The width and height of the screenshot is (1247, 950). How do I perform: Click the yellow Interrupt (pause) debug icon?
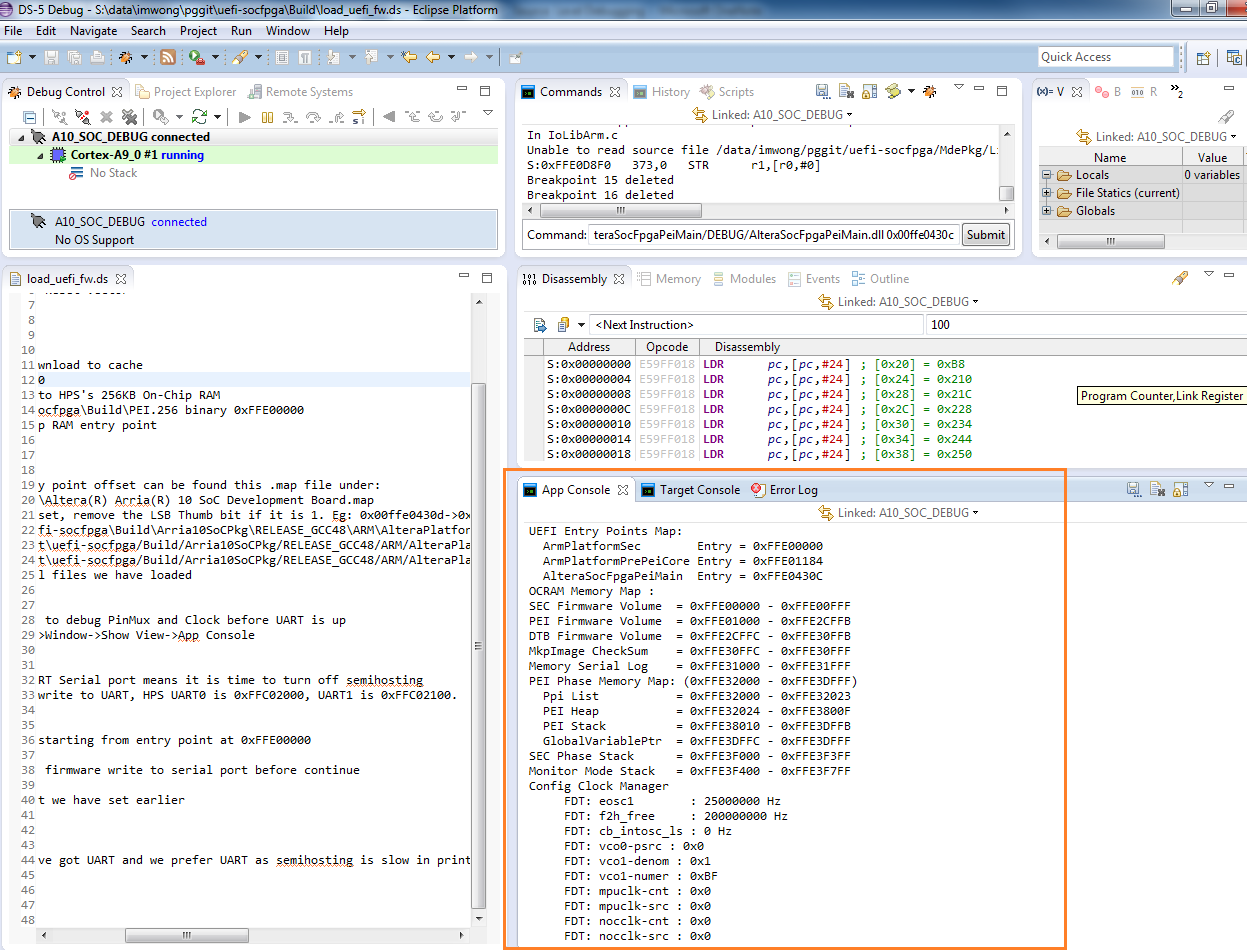point(267,117)
